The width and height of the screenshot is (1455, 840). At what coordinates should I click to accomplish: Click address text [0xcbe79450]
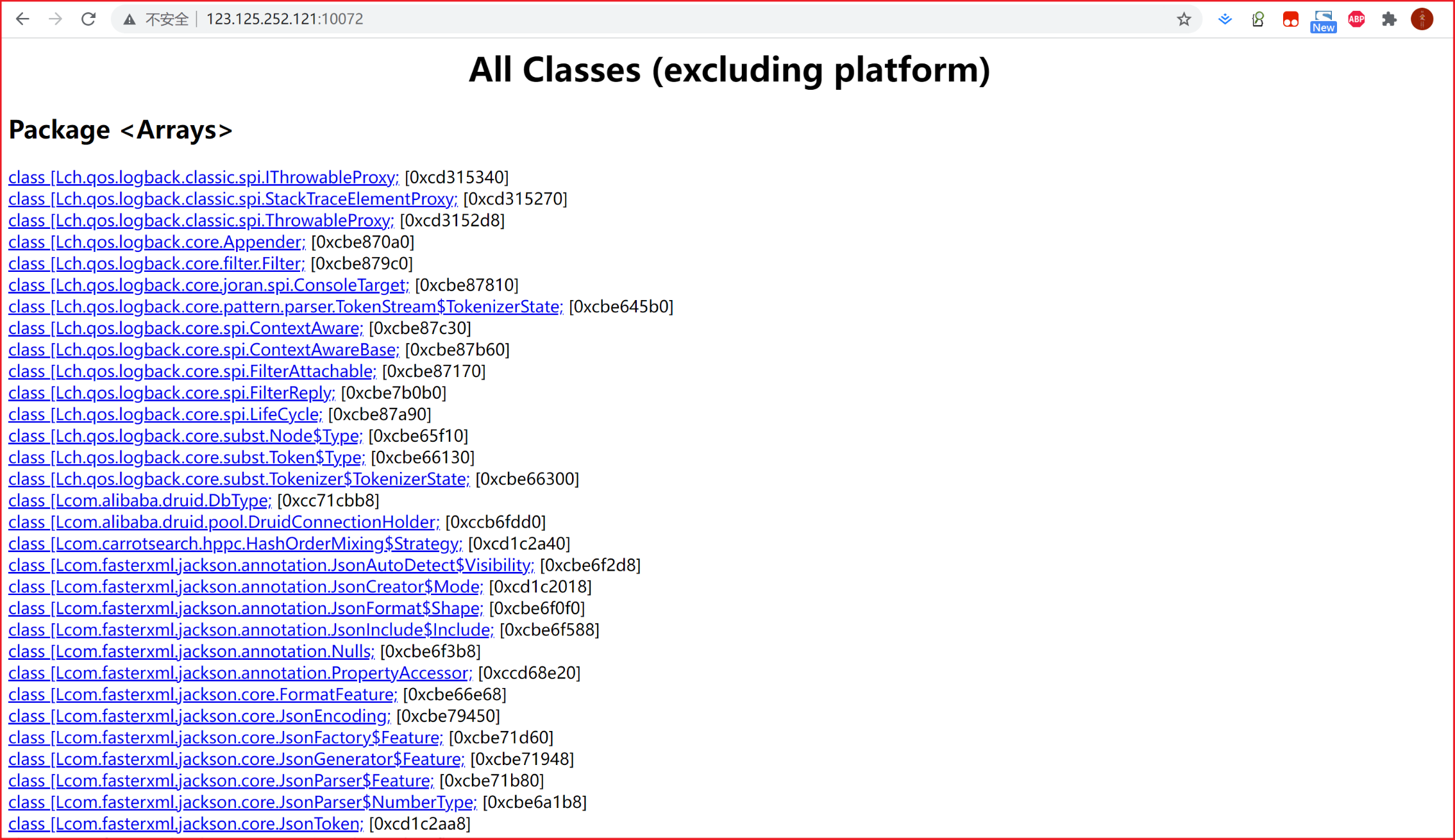click(x=448, y=716)
